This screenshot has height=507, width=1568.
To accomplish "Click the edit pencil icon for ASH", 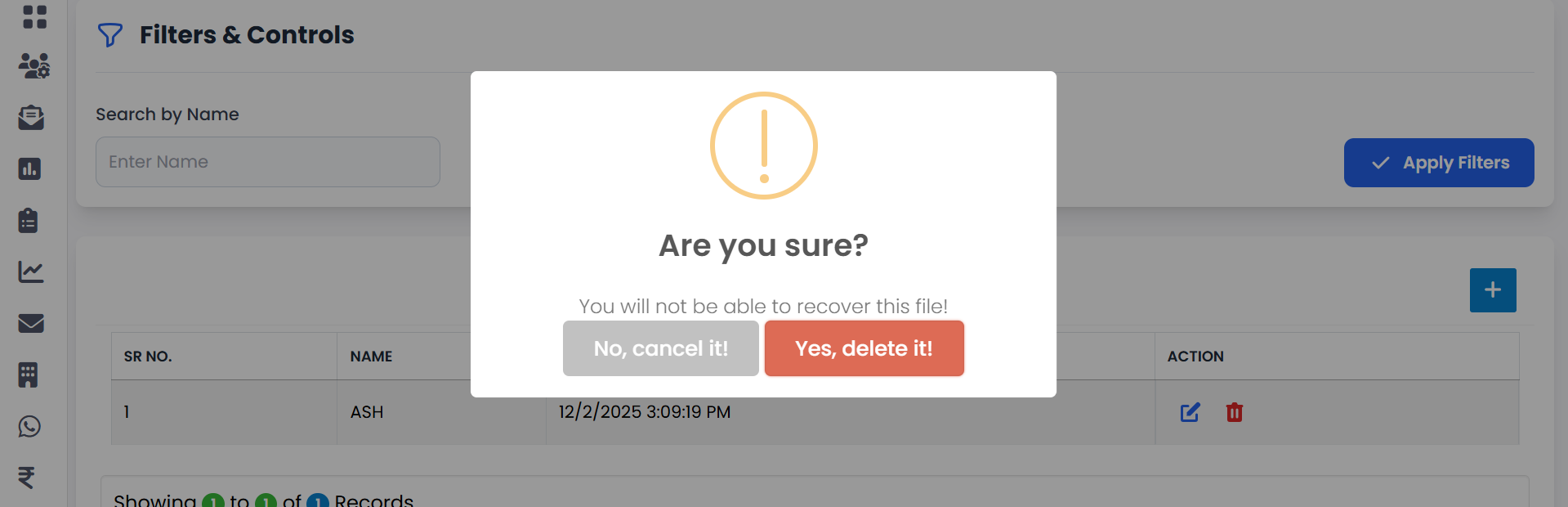I will point(1190,412).
